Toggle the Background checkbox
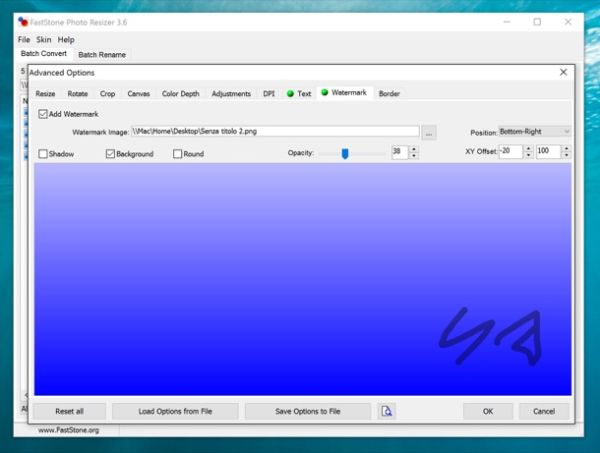600x453 pixels. click(x=110, y=154)
